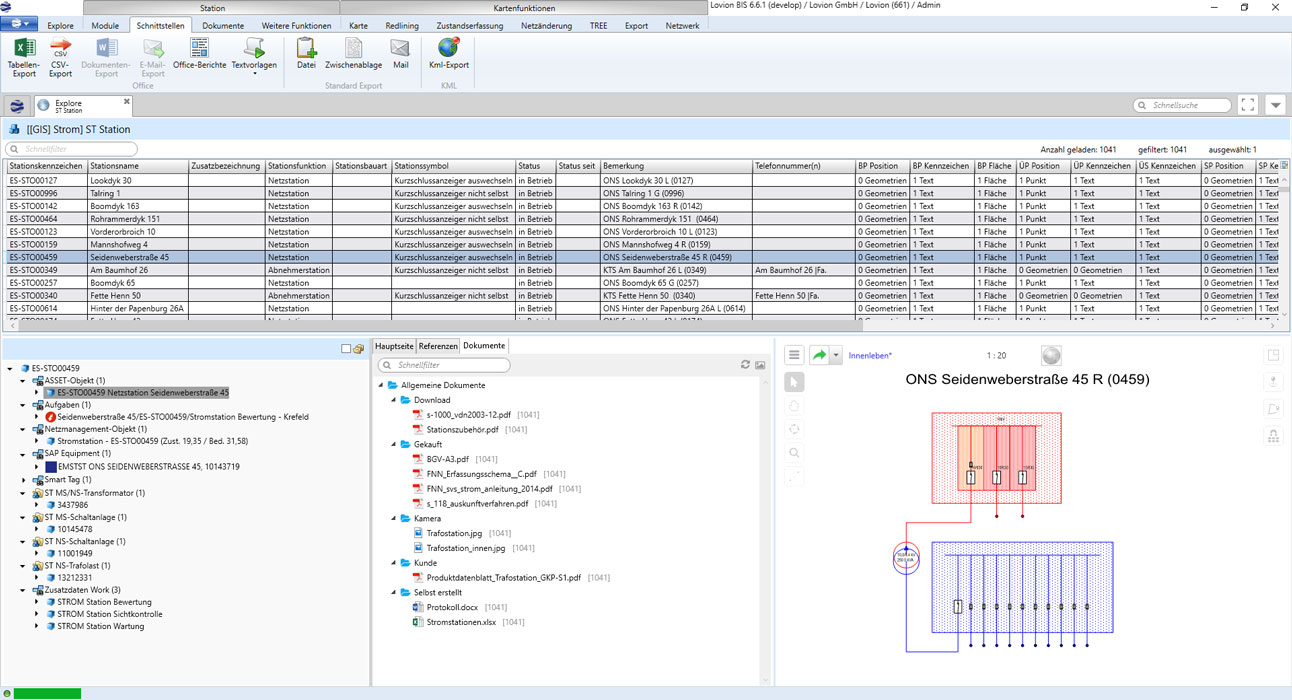Click Dokumente Schnellfilter input field

[x=444, y=365]
